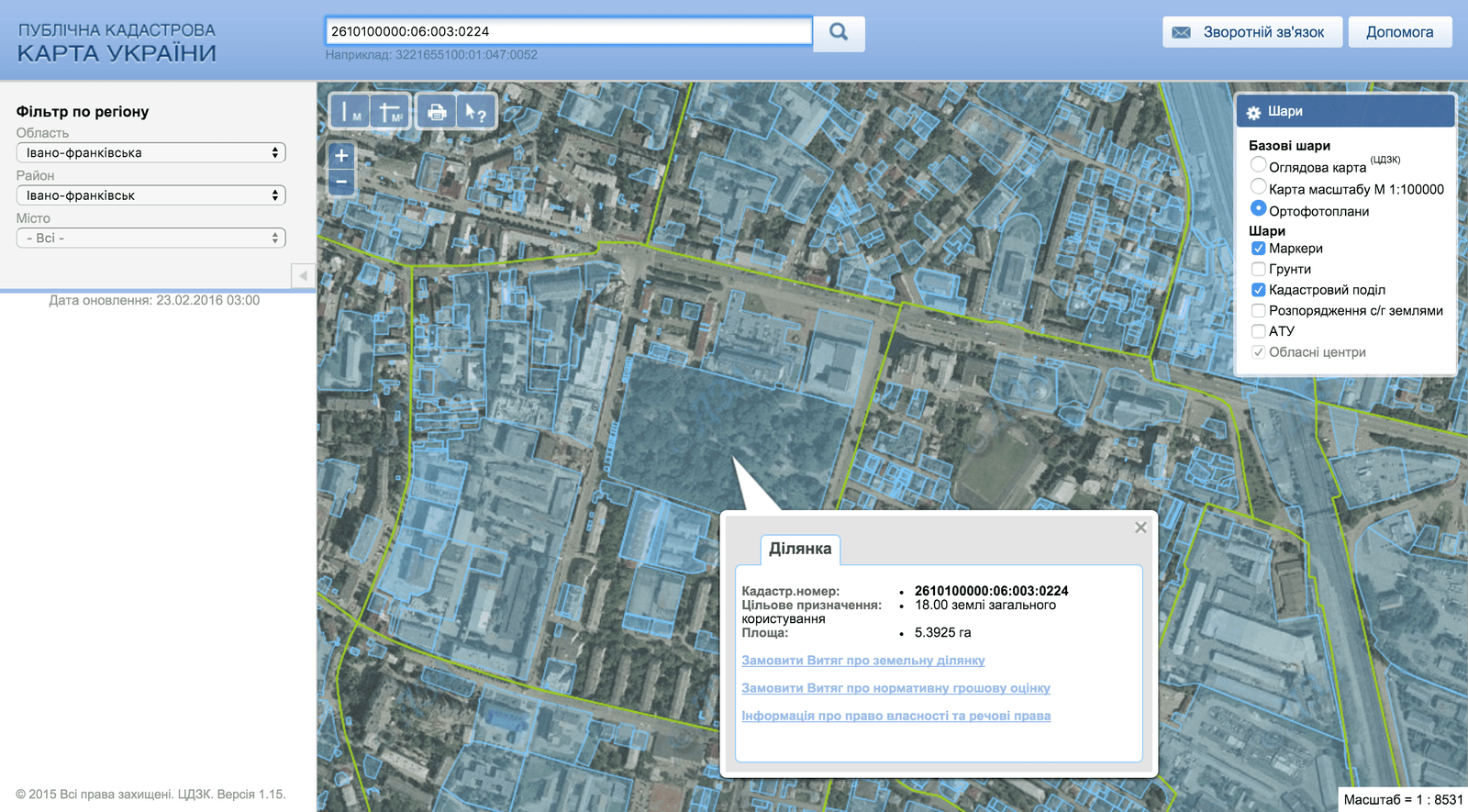Select the distance measurement tool
Image resolution: width=1468 pixels, height=812 pixels.
pyautogui.click(x=350, y=112)
